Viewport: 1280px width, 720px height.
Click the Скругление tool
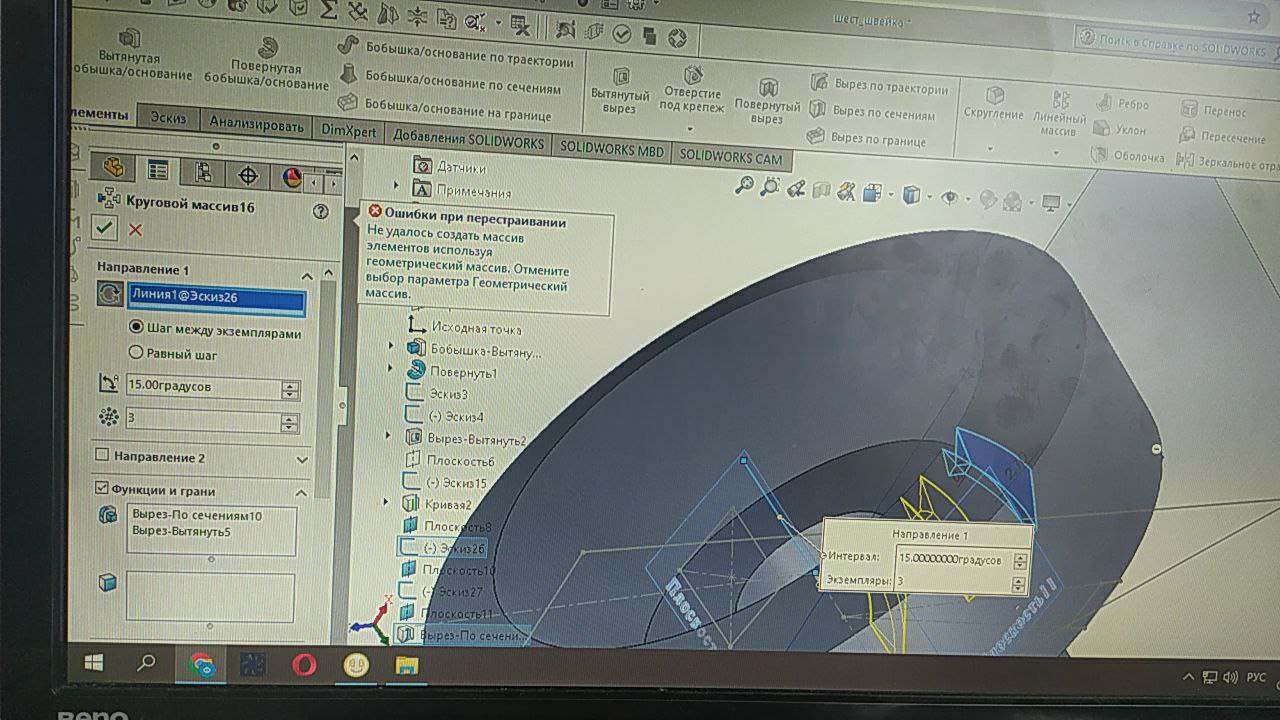point(993,103)
